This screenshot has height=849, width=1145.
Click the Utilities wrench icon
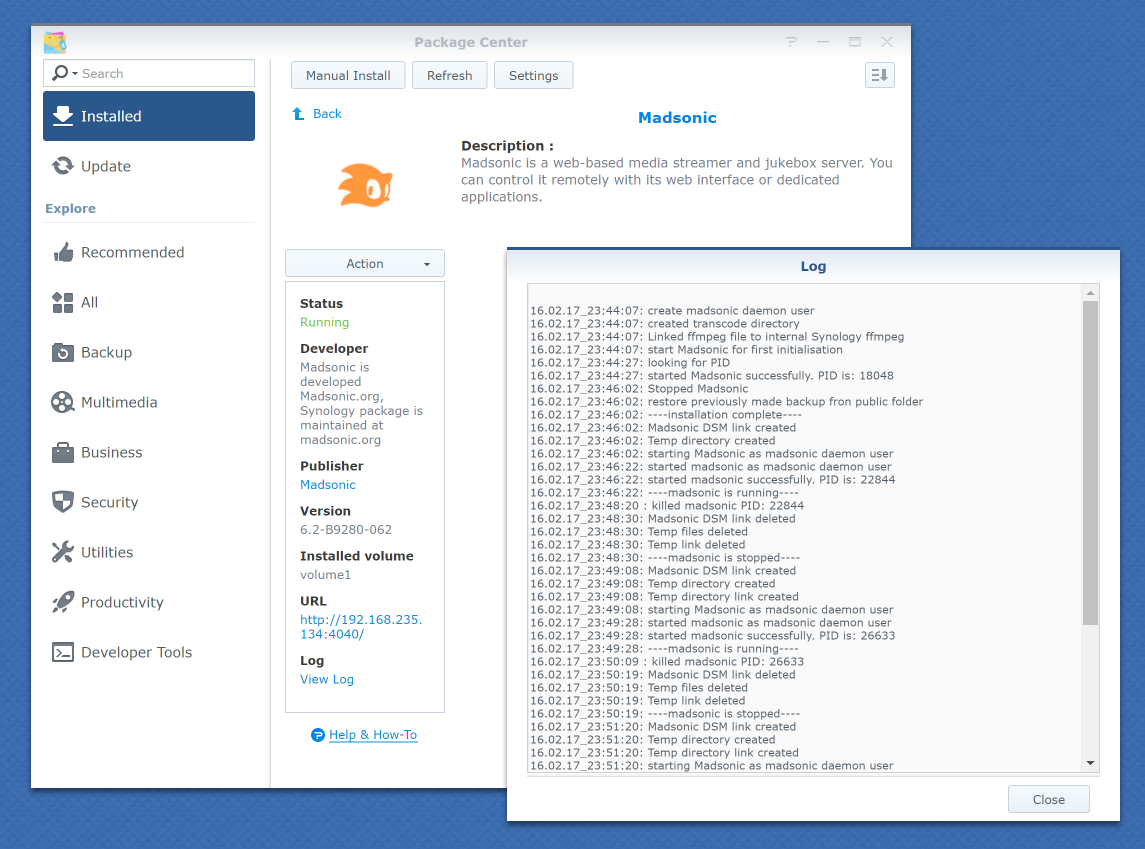63,553
